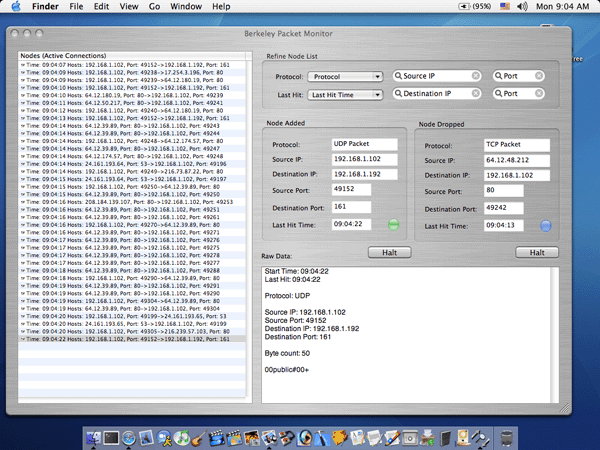This screenshot has width=600, height=450.
Task: Open the Last Hit Time dropdown
Action: pyautogui.click(x=346, y=95)
